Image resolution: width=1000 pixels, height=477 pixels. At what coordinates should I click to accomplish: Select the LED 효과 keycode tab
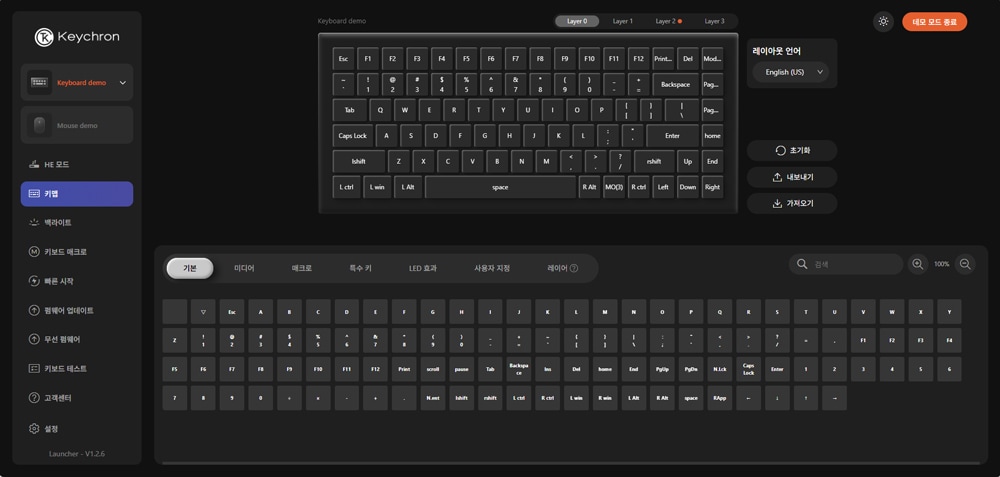(422, 268)
